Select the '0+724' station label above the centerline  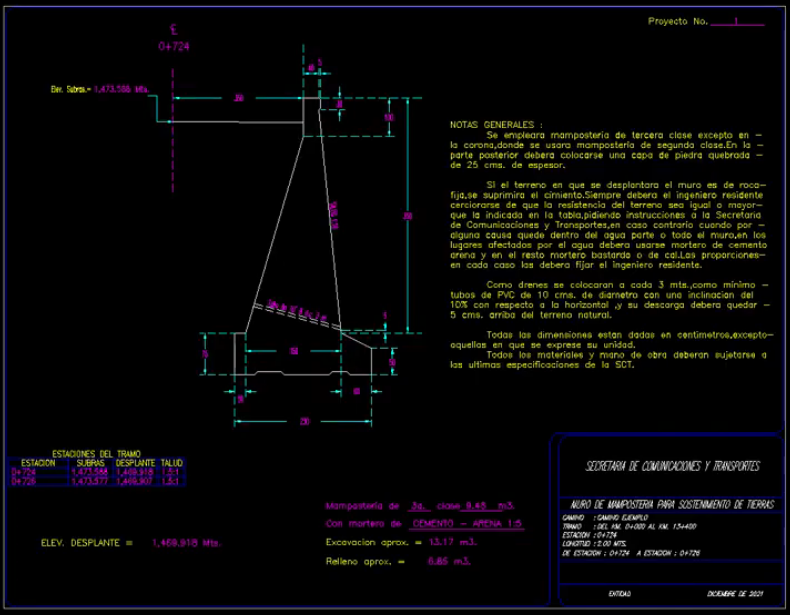[174, 46]
